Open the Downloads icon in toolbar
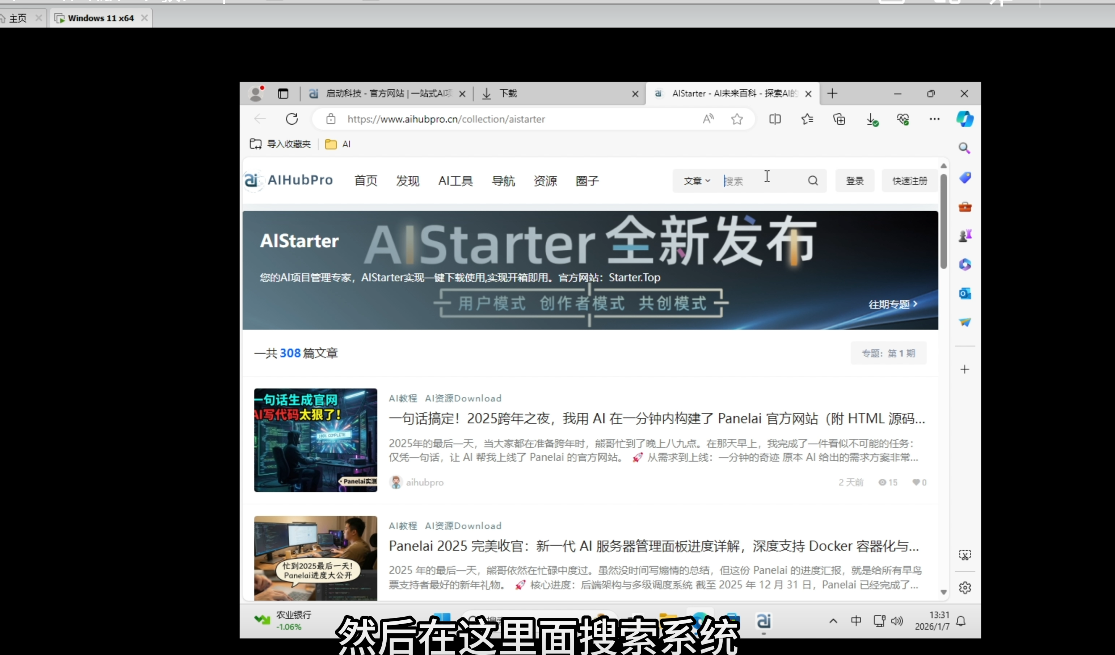 (x=871, y=119)
